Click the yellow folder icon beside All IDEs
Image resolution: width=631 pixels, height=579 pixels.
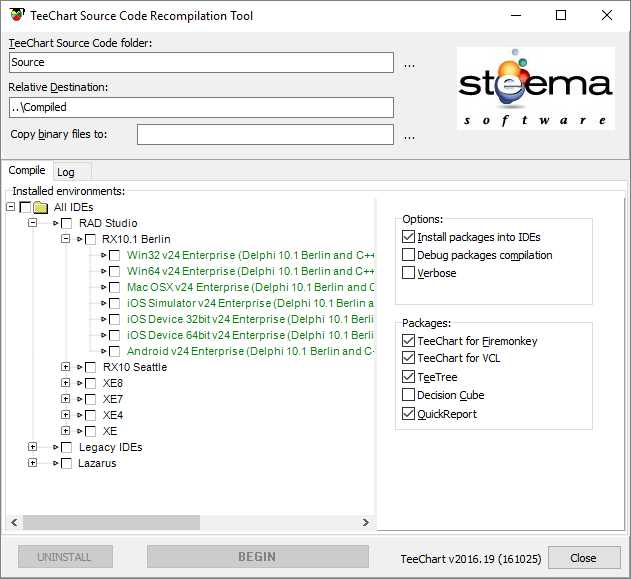click(x=41, y=207)
